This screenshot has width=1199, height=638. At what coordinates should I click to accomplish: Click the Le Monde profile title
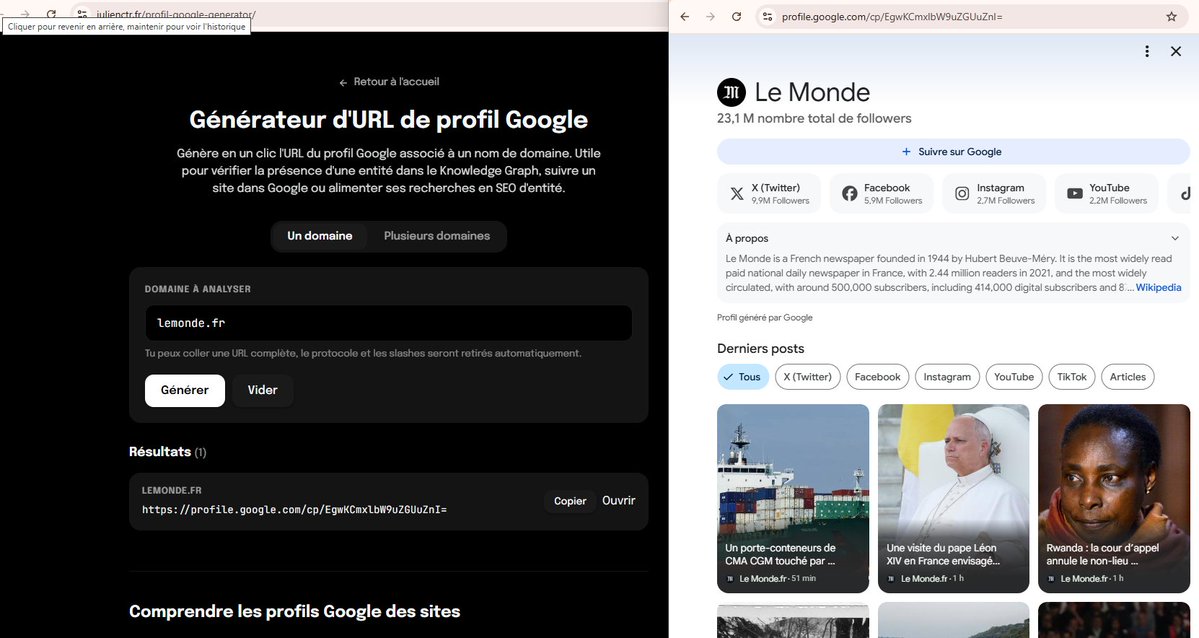tap(812, 93)
